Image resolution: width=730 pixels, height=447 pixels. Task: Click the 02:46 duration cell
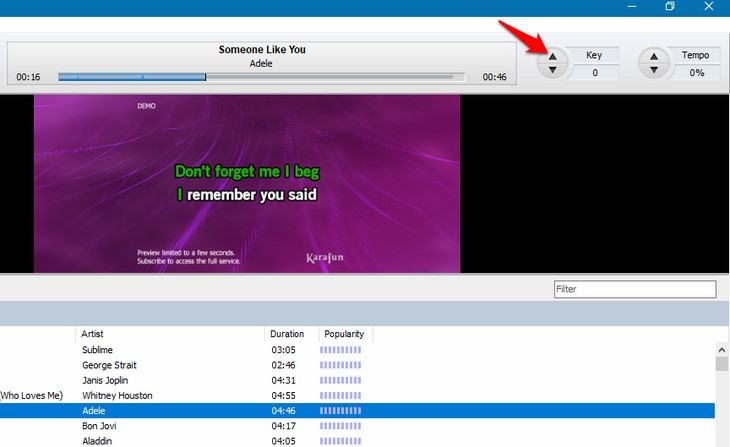[x=284, y=365]
